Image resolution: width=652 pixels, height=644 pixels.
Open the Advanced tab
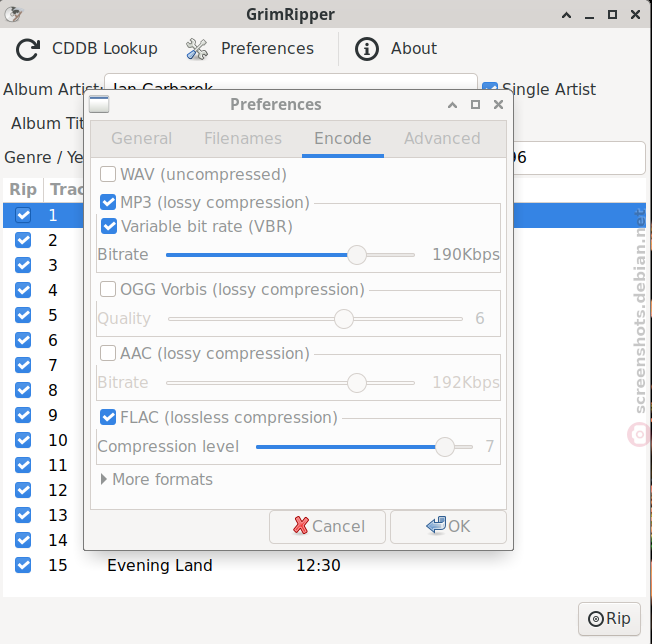(x=442, y=138)
